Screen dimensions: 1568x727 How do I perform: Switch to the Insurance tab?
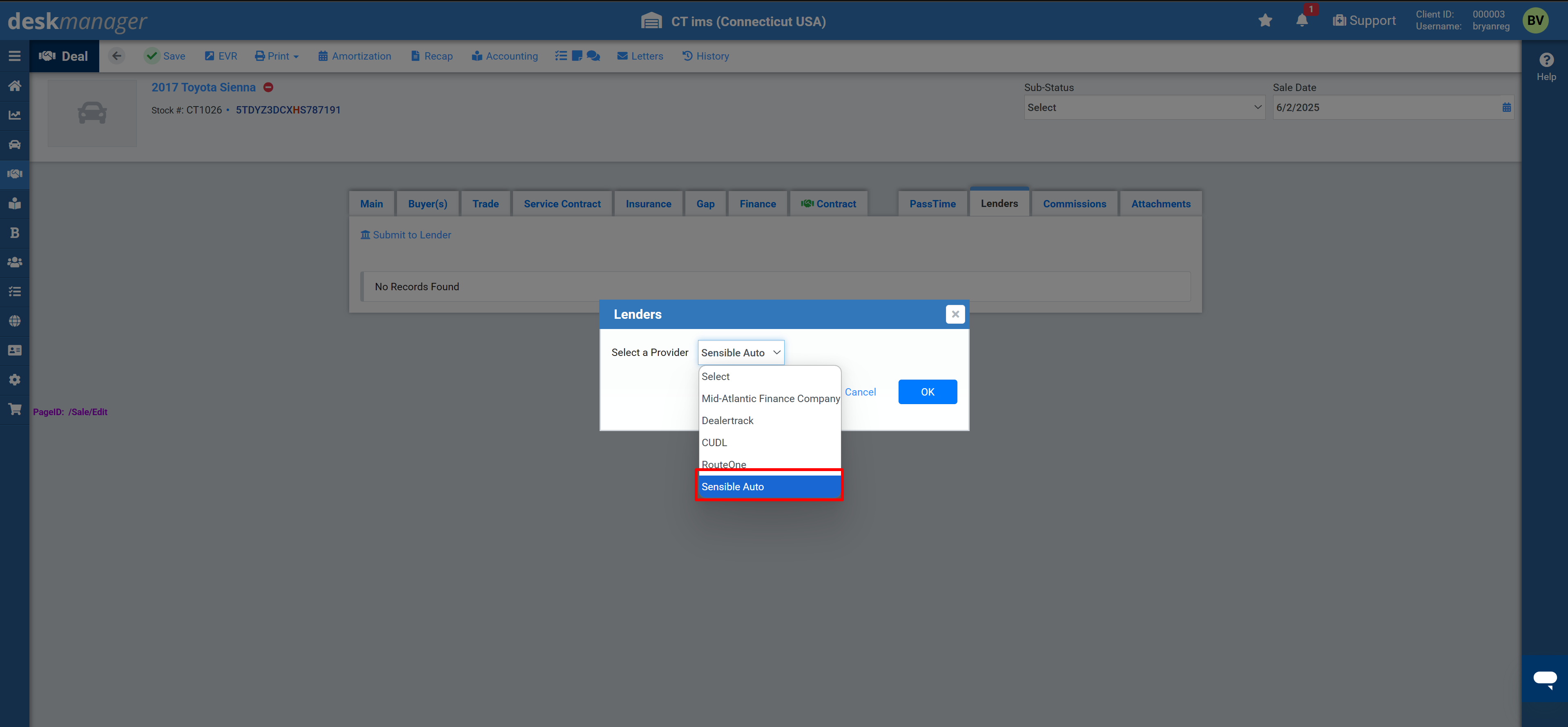coord(648,204)
